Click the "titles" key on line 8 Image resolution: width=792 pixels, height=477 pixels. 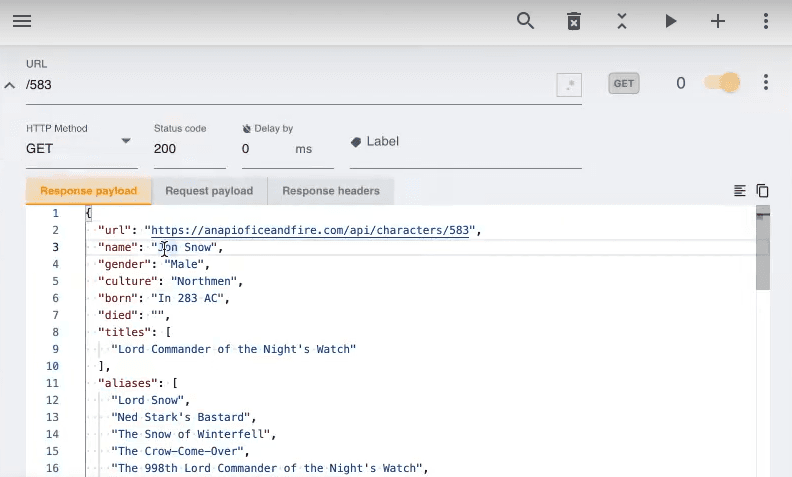tap(124, 332)
